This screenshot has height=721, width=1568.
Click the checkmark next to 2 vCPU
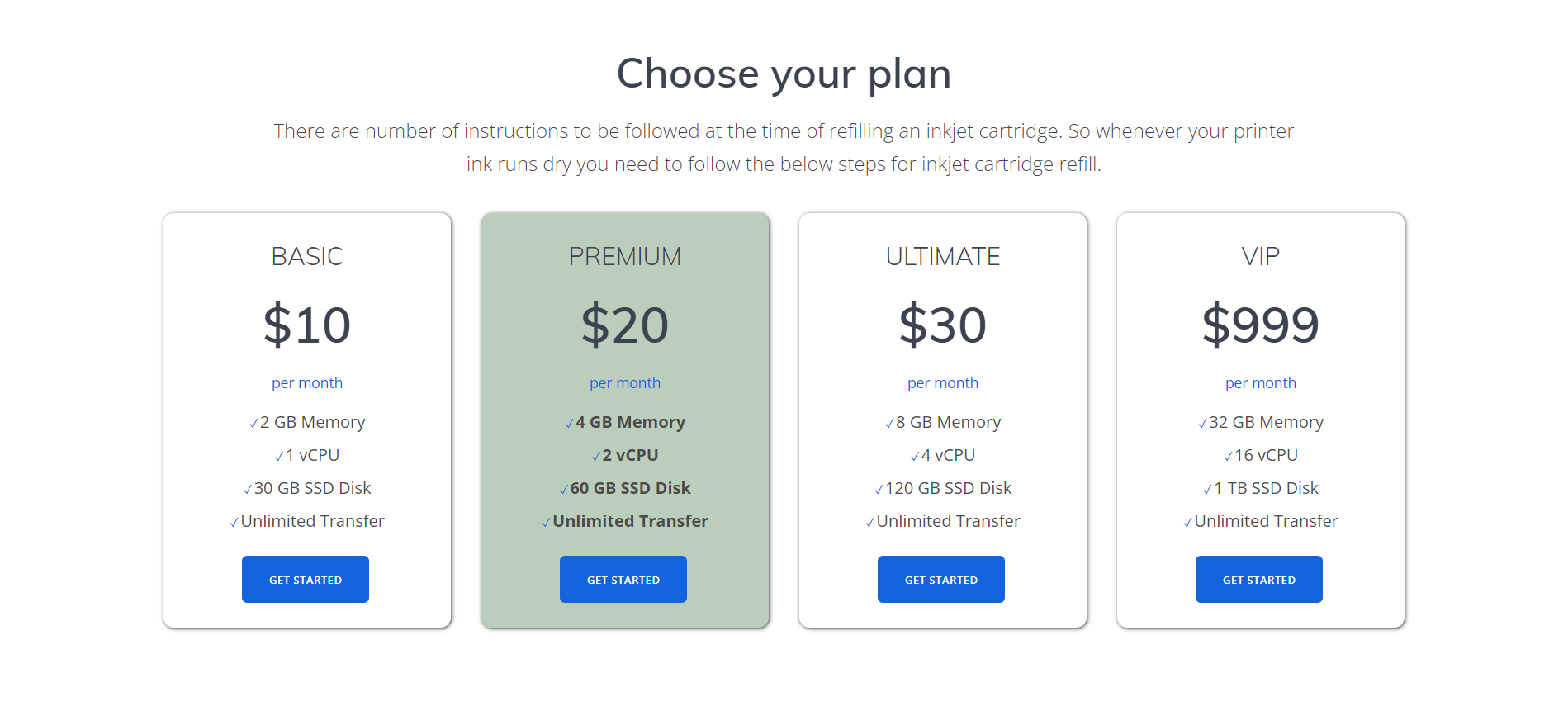pos(596,457)
